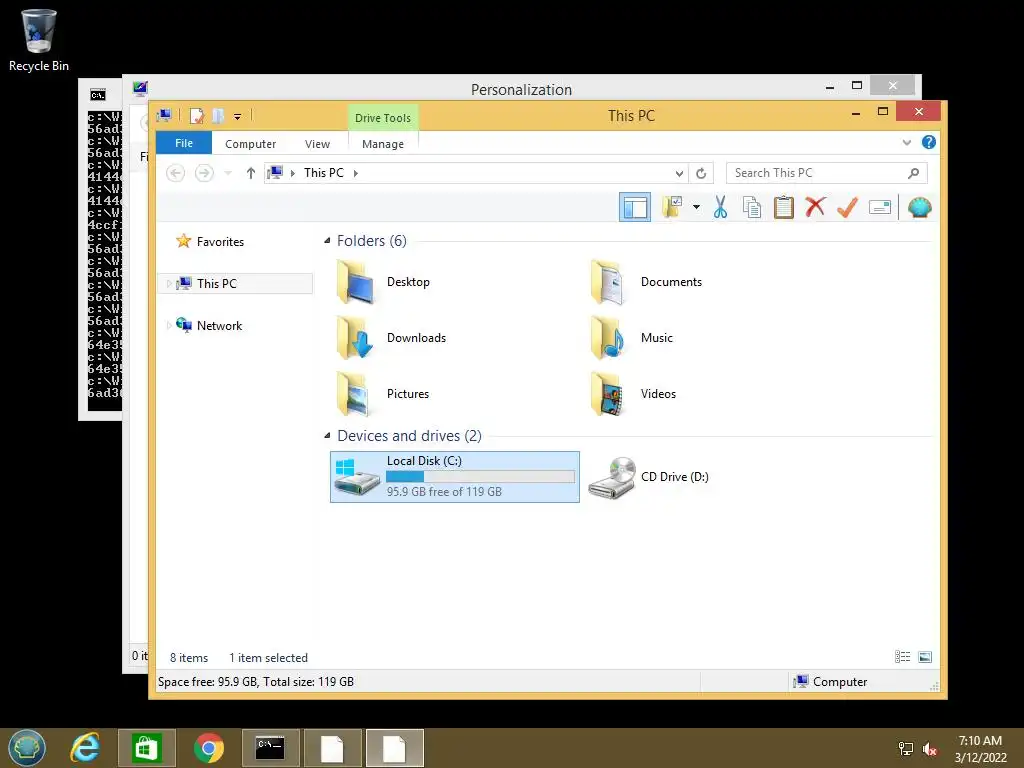1024x768 pixels.
Task: Go up one level with the Up arrow
Action: tap(251, 173)
